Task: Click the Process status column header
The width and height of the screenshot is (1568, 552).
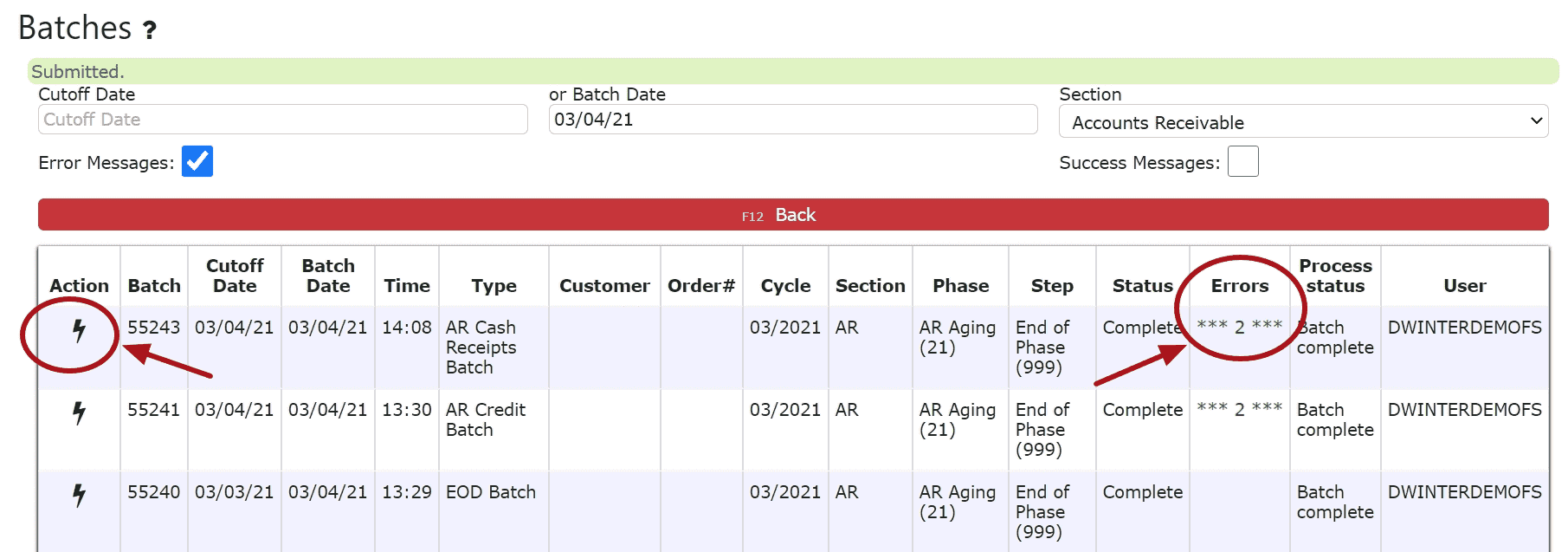Action: [x=1335, y=276]
